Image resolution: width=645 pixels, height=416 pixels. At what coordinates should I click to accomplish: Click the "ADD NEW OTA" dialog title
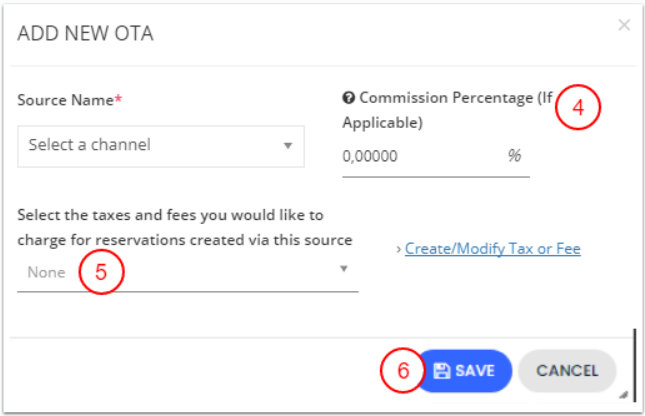coord(85,33)
